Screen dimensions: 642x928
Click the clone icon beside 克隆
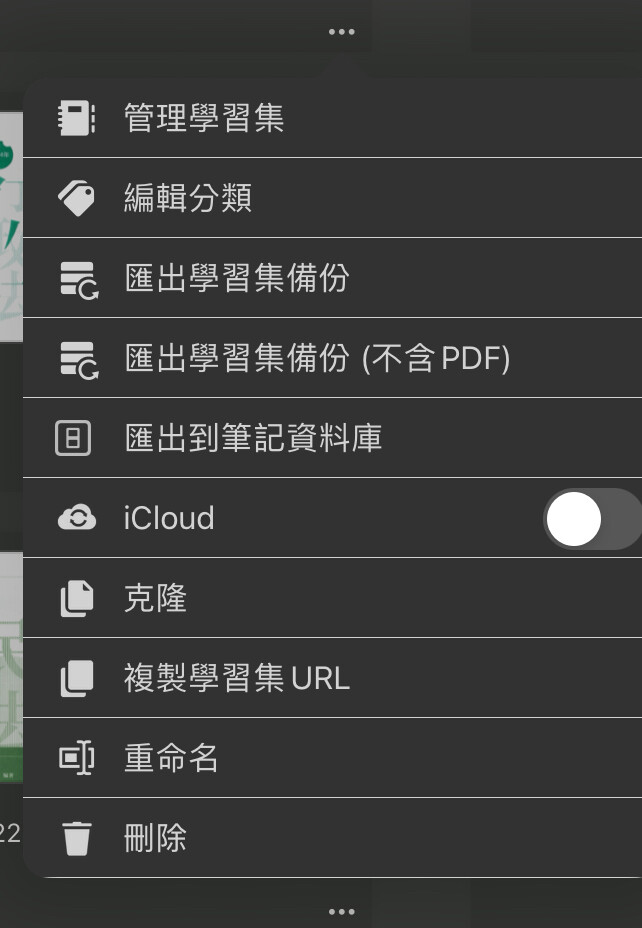click(76, 598)
